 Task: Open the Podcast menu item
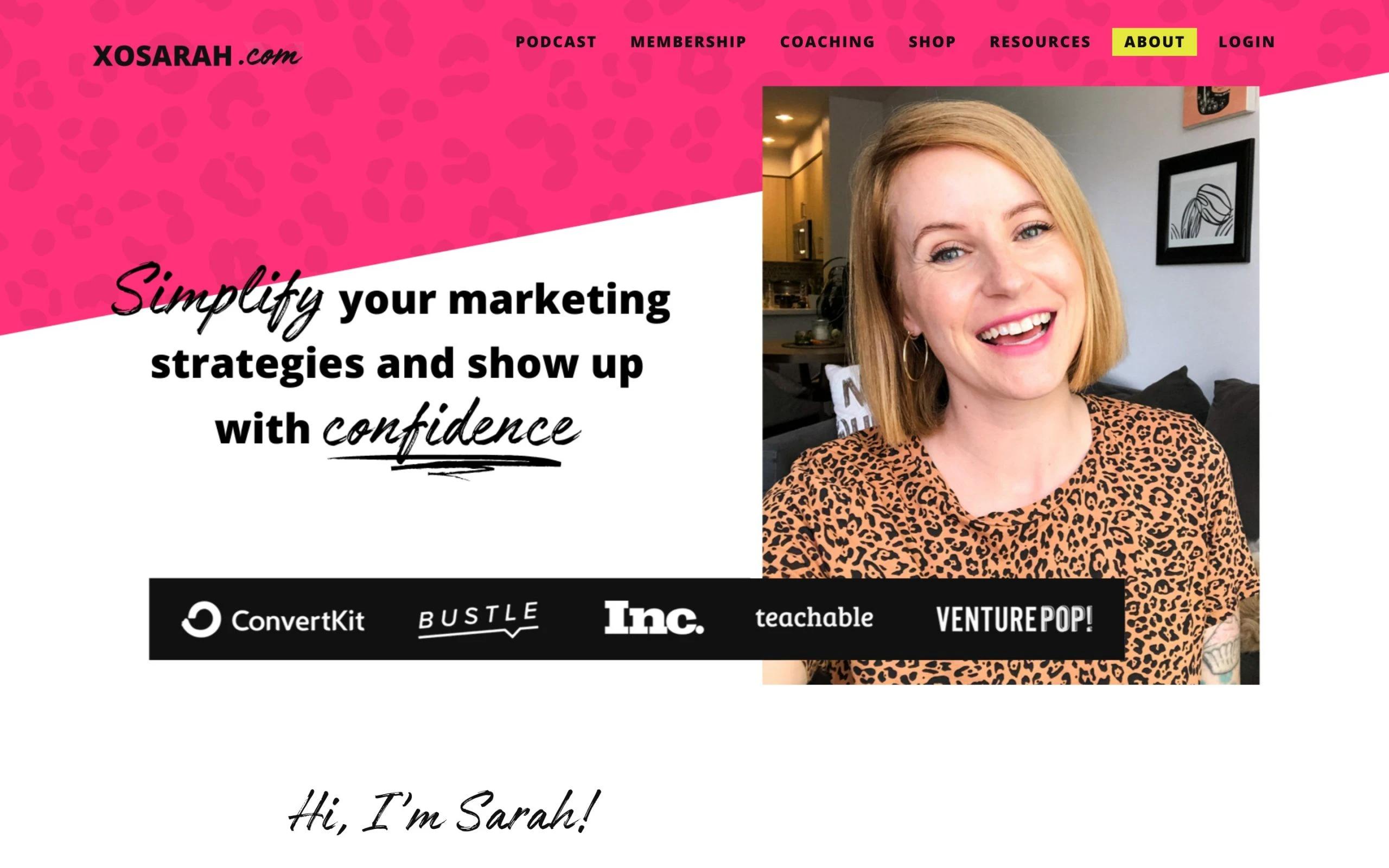(556, 42)
